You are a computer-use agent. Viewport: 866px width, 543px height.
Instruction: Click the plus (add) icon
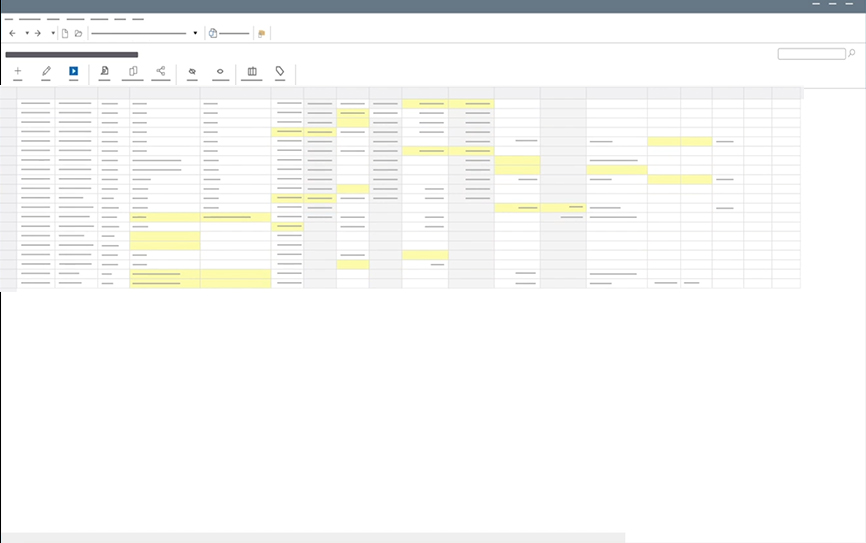coord(18,71)
